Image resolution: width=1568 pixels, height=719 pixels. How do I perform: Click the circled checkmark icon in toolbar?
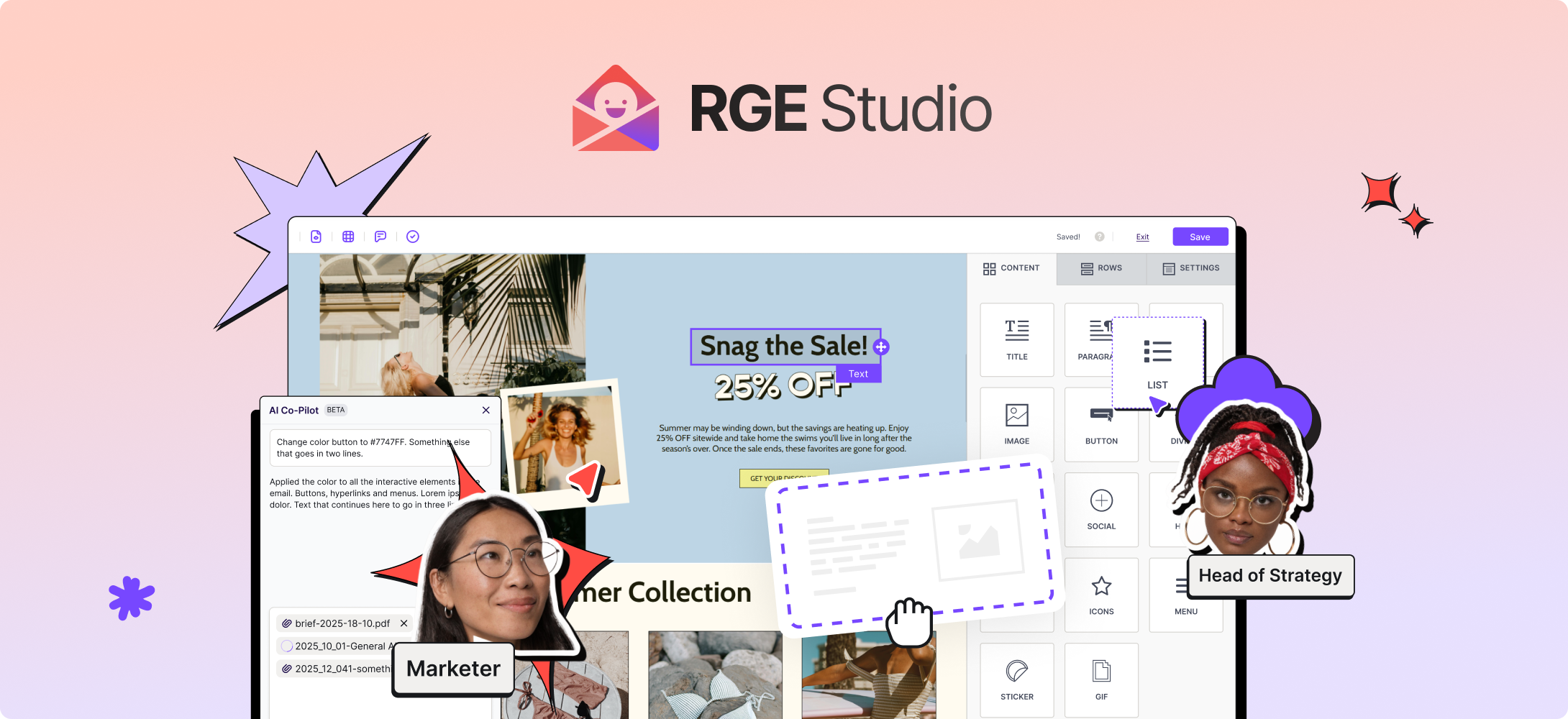point(413,237)
